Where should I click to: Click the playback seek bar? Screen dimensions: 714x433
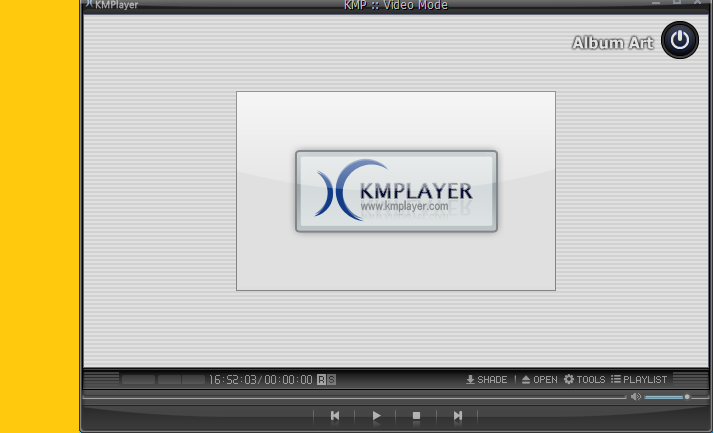pos(354,397)
